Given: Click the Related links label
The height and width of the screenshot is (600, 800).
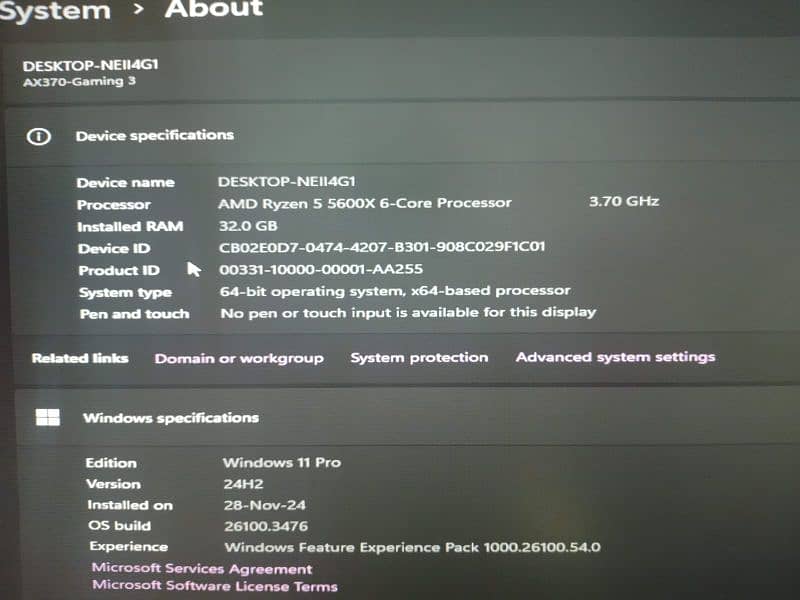Looking at the screenshot, I should click(x=80, y=358).
